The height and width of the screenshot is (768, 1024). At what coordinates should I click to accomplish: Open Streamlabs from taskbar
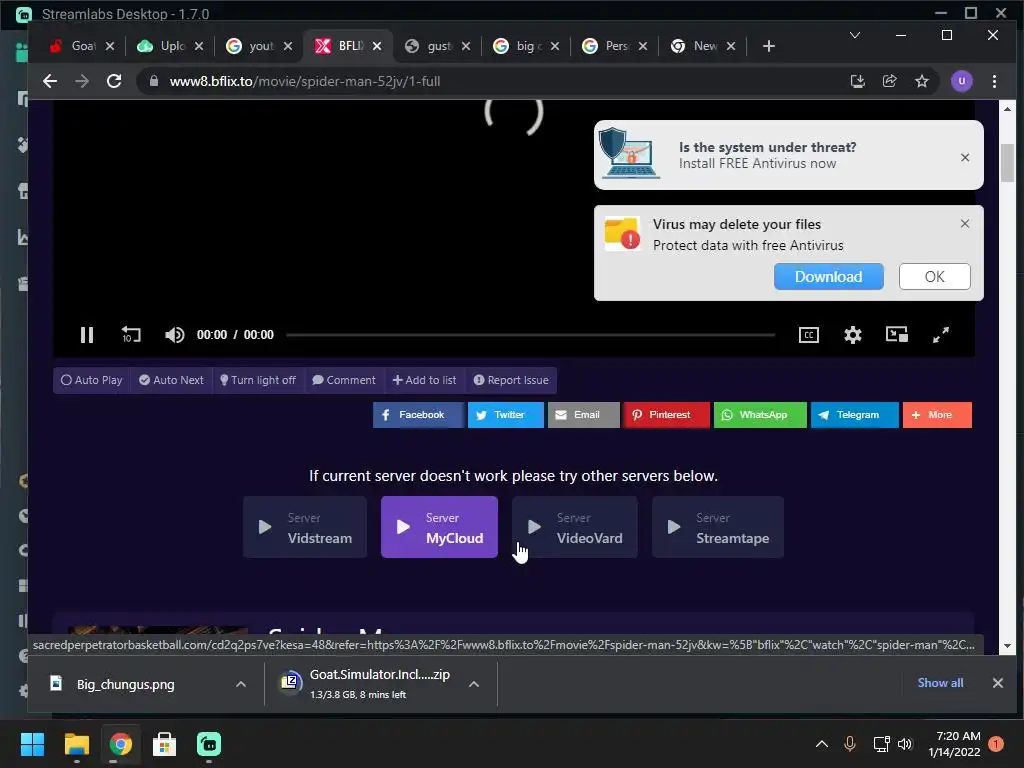(x=208, y=744)
